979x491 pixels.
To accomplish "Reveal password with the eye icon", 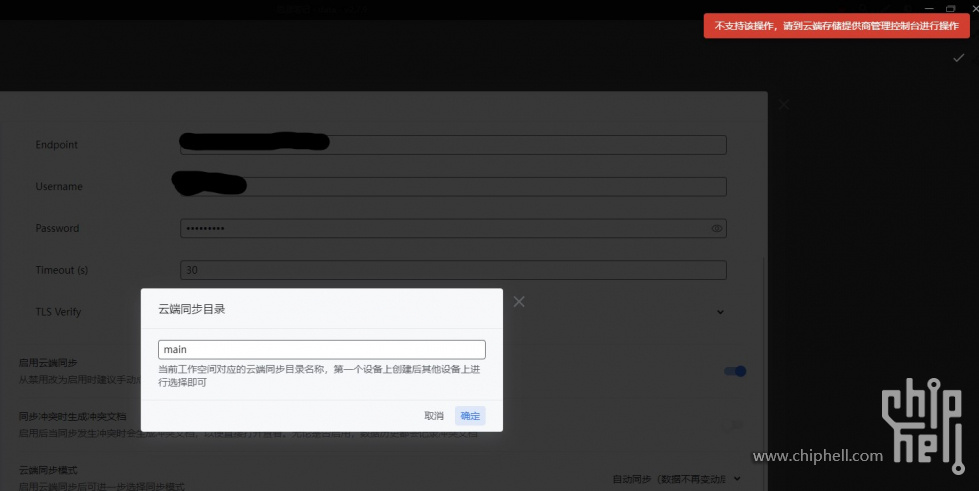I will click(x=717, y=229).
